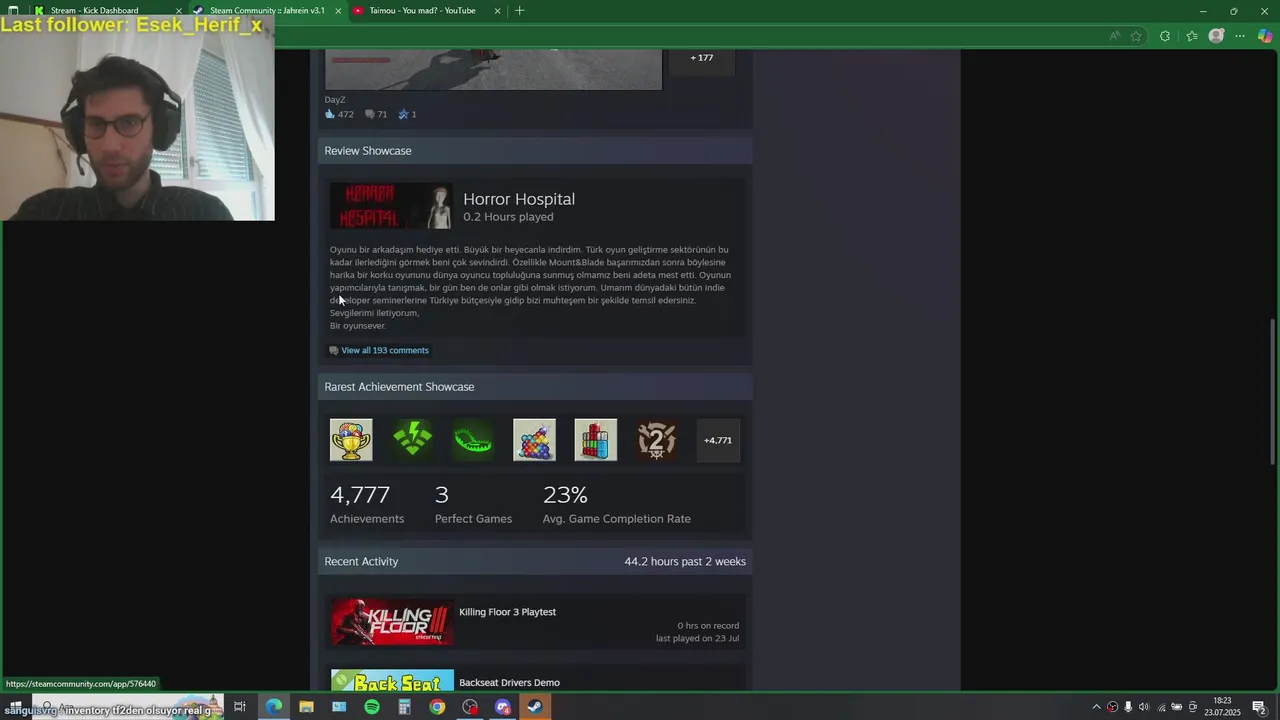Click the comment bubble icon by 193 comments

[x=334, y=350]
